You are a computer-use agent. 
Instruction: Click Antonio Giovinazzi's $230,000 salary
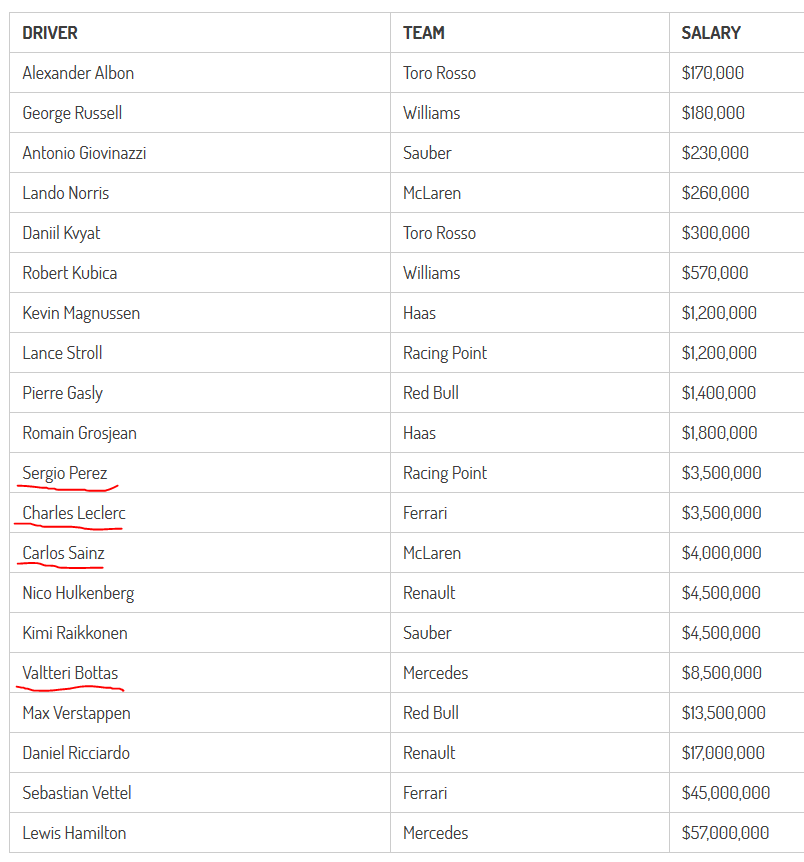pos(715,153)
